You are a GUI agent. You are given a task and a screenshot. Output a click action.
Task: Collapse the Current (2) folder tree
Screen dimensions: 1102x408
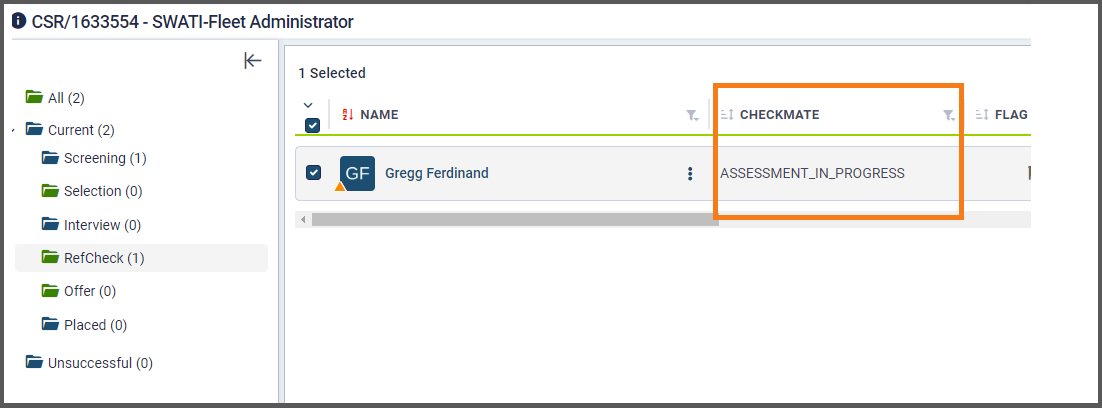tap(15, 131)
